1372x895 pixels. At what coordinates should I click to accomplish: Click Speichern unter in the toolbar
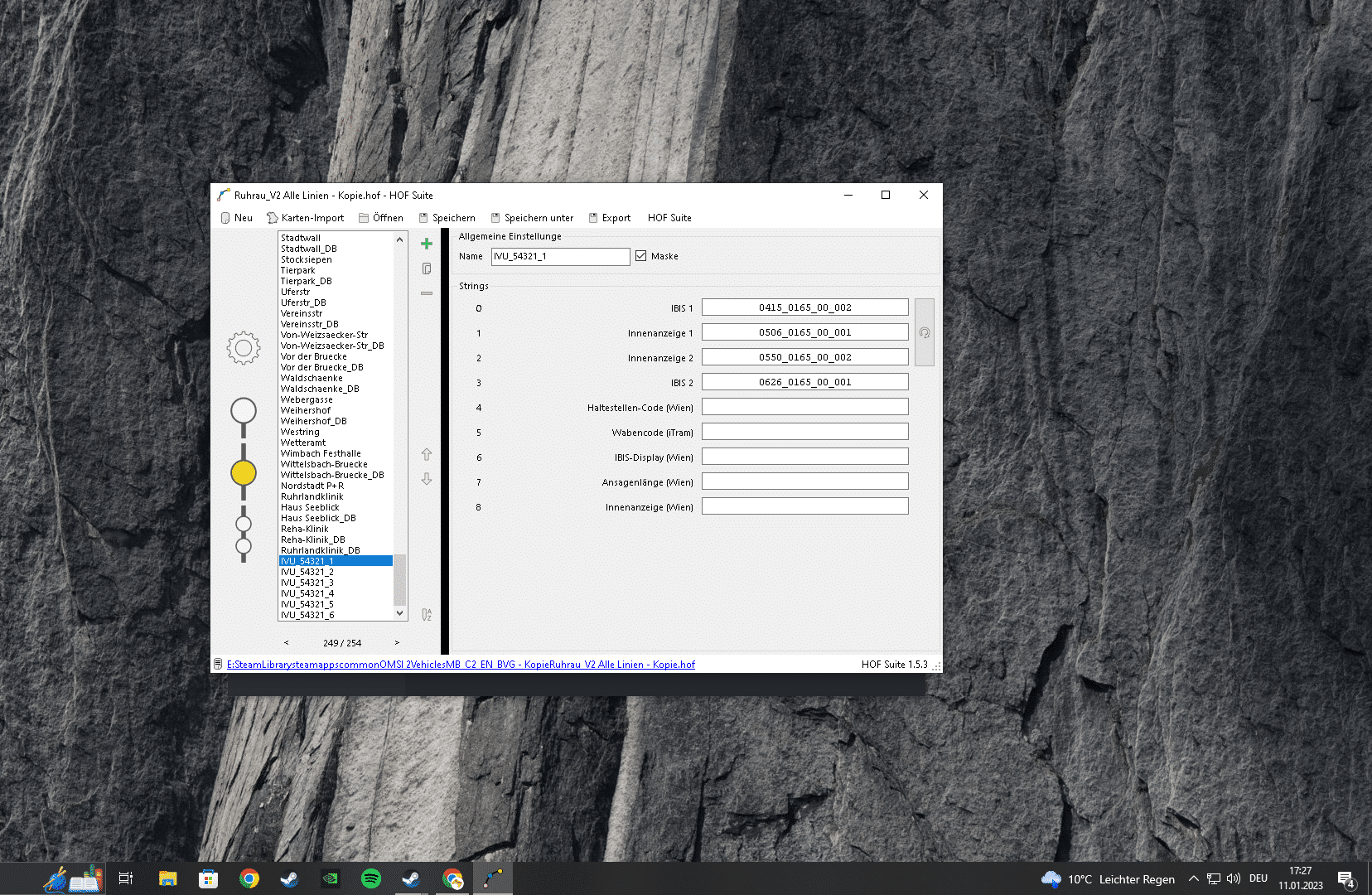pos(532,218)
